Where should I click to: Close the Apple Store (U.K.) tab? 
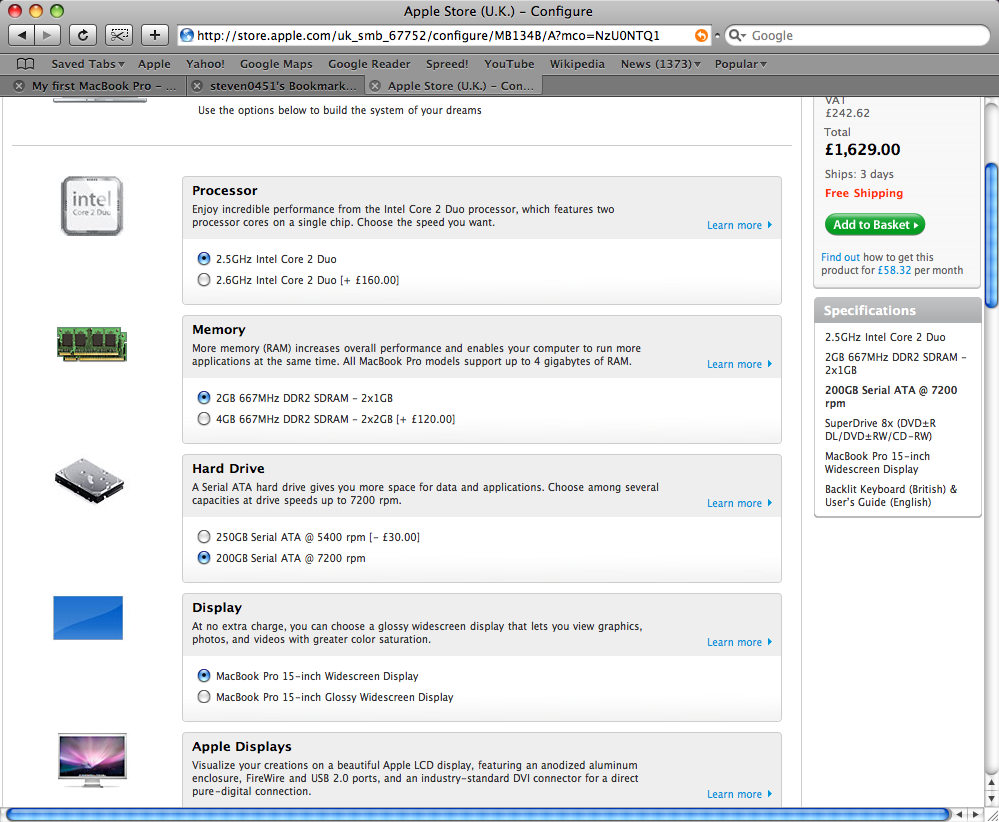[375, 86]
